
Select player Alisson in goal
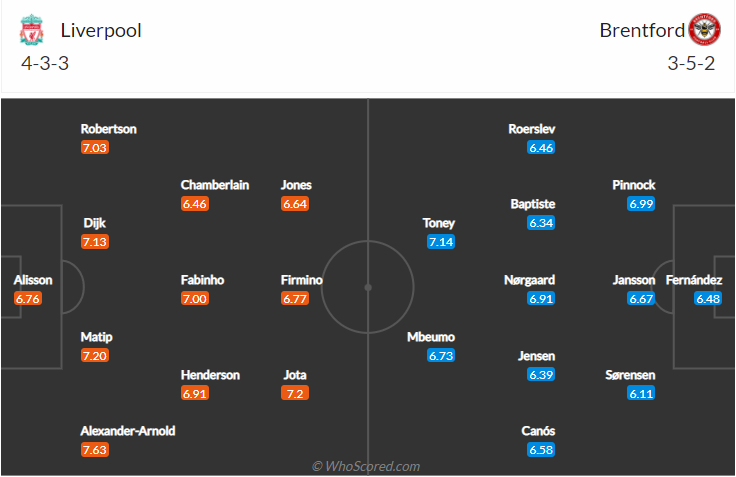[32, 281]
